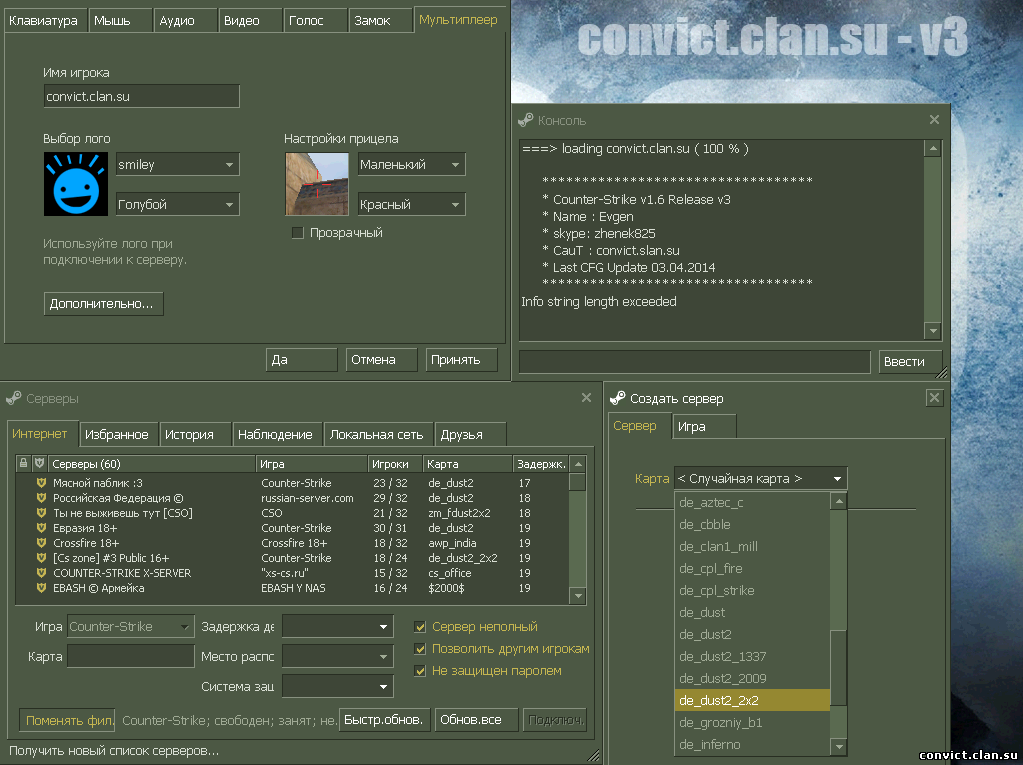Viewport: 1023px width, 765px height.
Task: Collapse the Случайная карта map dropdown
Action: tap(761, 478)
